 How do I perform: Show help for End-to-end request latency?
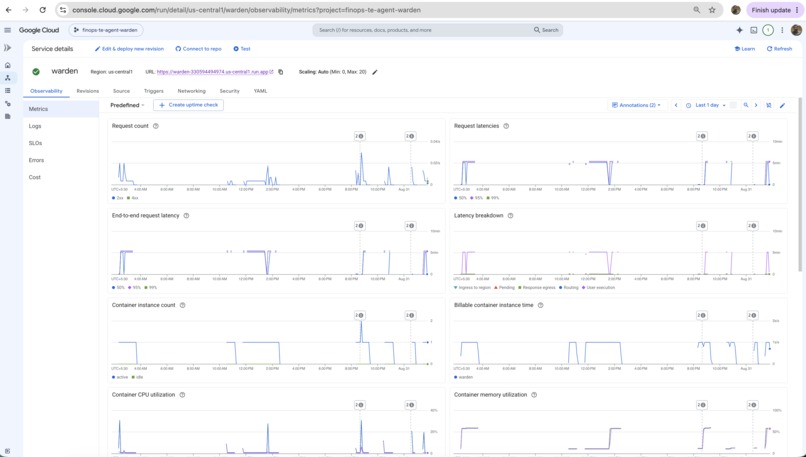click(186, 215)
